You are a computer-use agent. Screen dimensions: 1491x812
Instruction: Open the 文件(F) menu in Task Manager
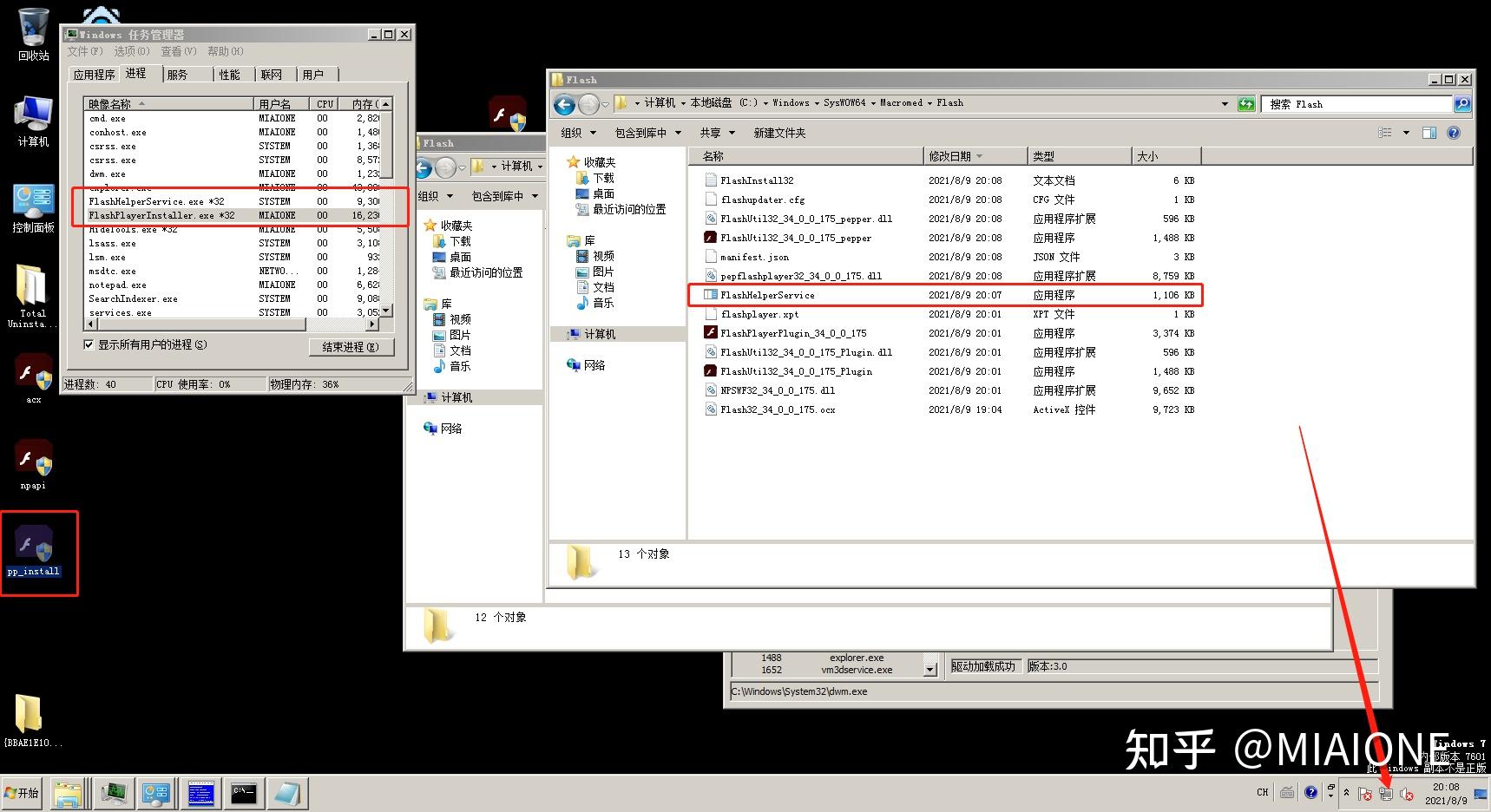pyautogui.click(x=85, y=51)
